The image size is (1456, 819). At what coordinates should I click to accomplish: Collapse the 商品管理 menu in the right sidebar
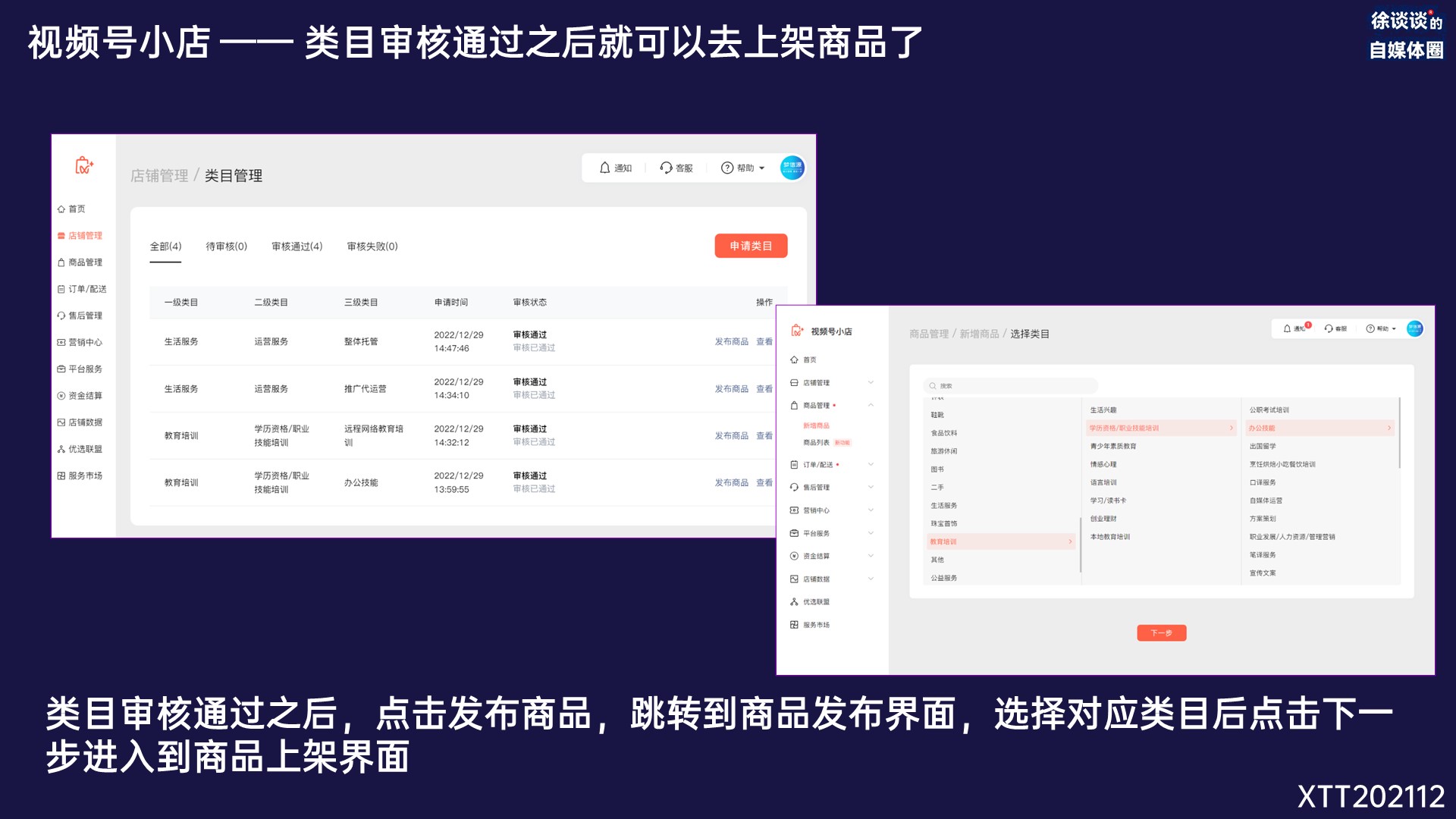[x=871, y=405]
